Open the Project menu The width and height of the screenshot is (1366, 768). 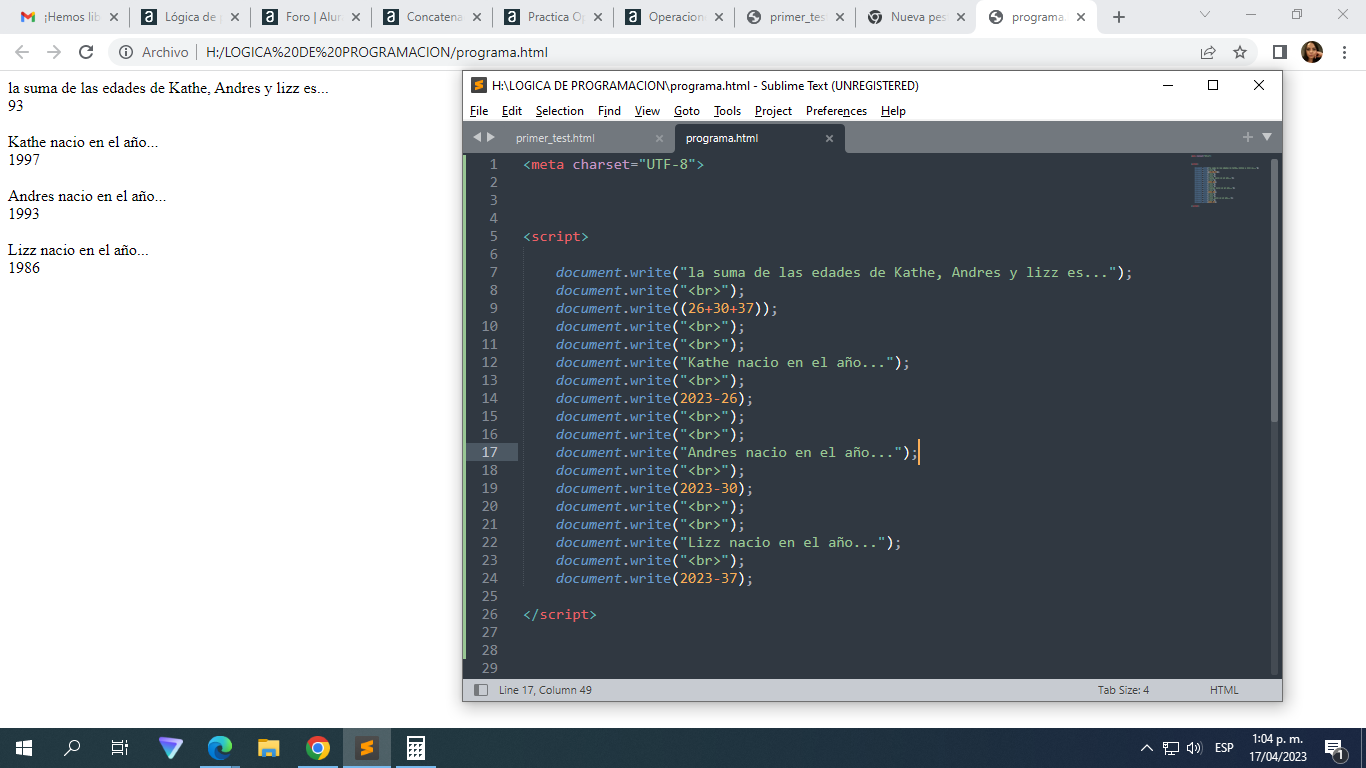(x=773, y=111)
